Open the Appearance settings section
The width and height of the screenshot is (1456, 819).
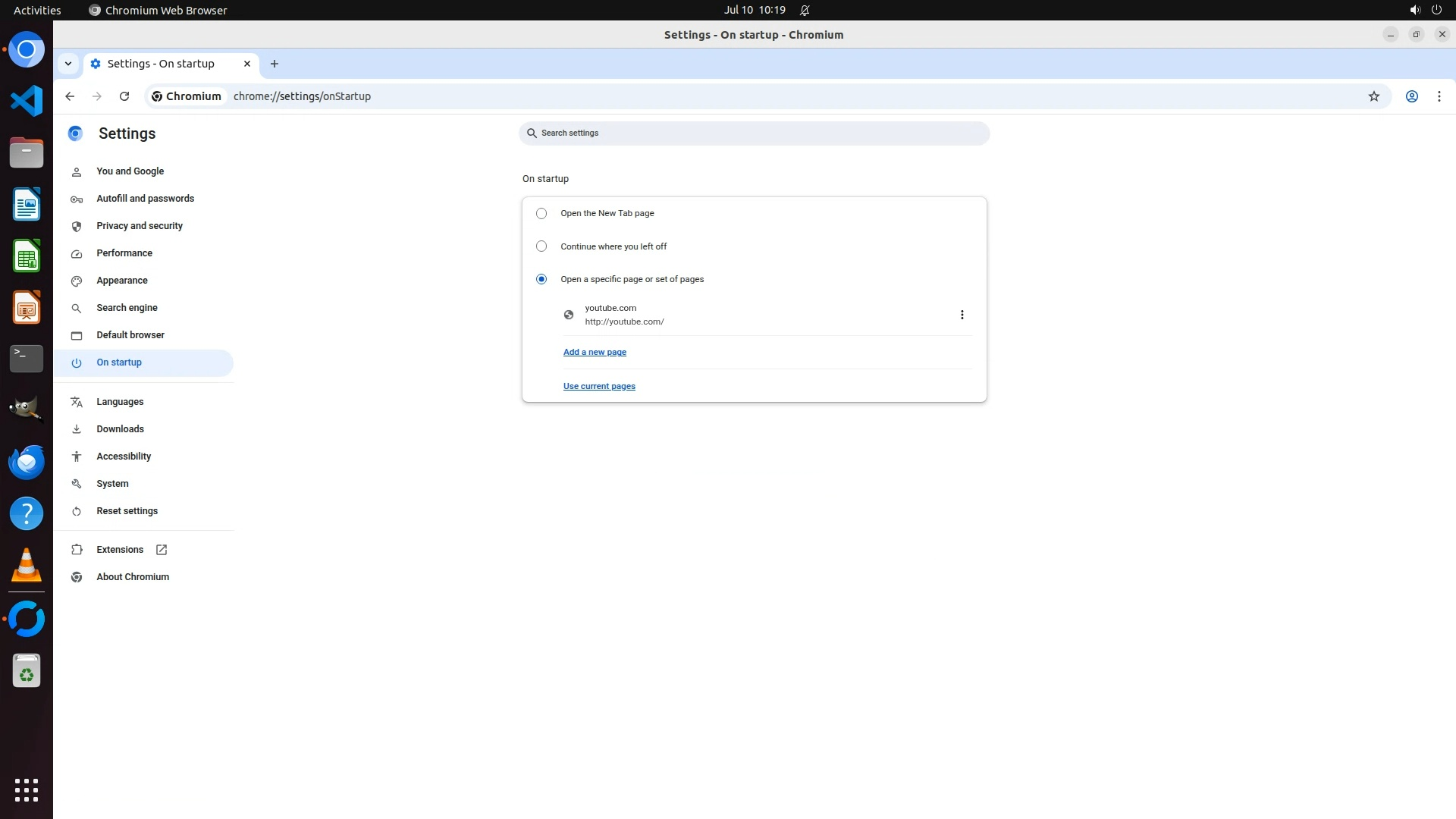click(x=122, y=281)
